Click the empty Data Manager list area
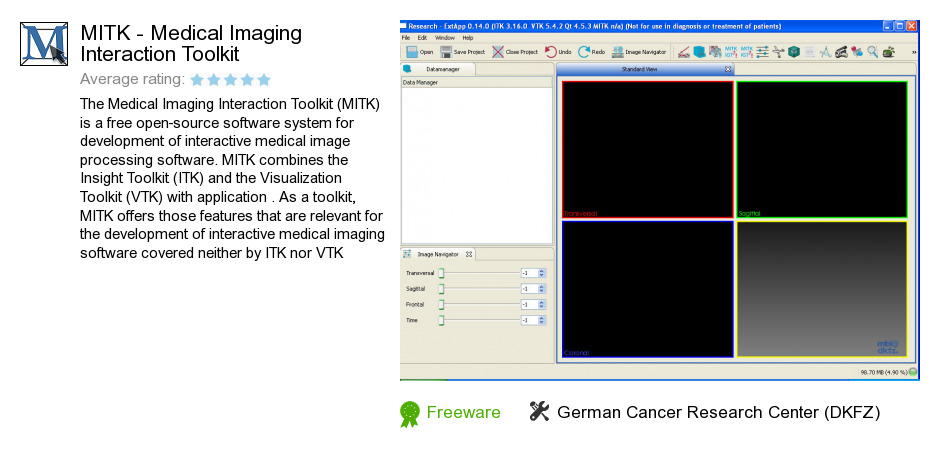 pos(477,165)
